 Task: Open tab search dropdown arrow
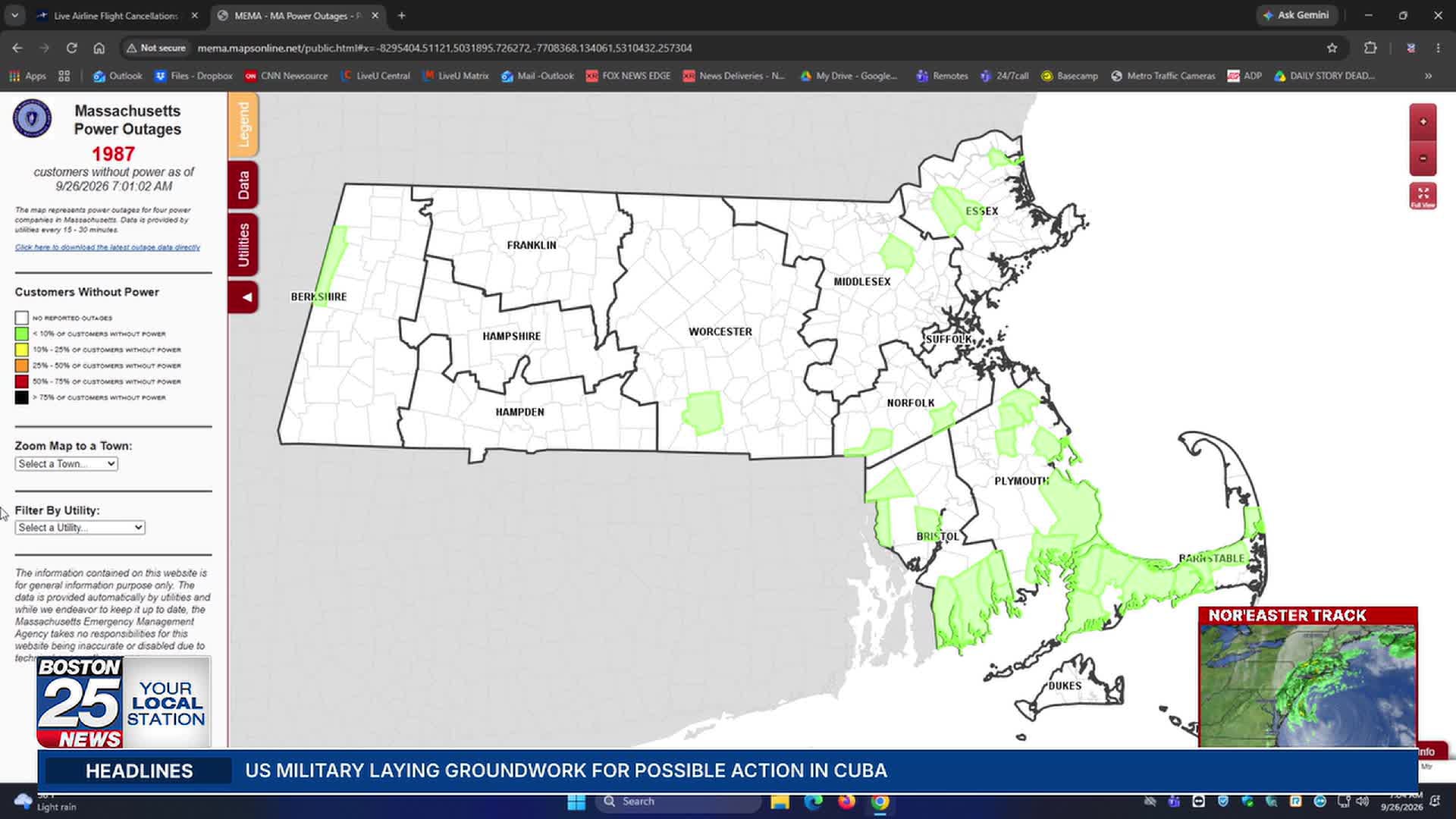click(x=14, y=15)
